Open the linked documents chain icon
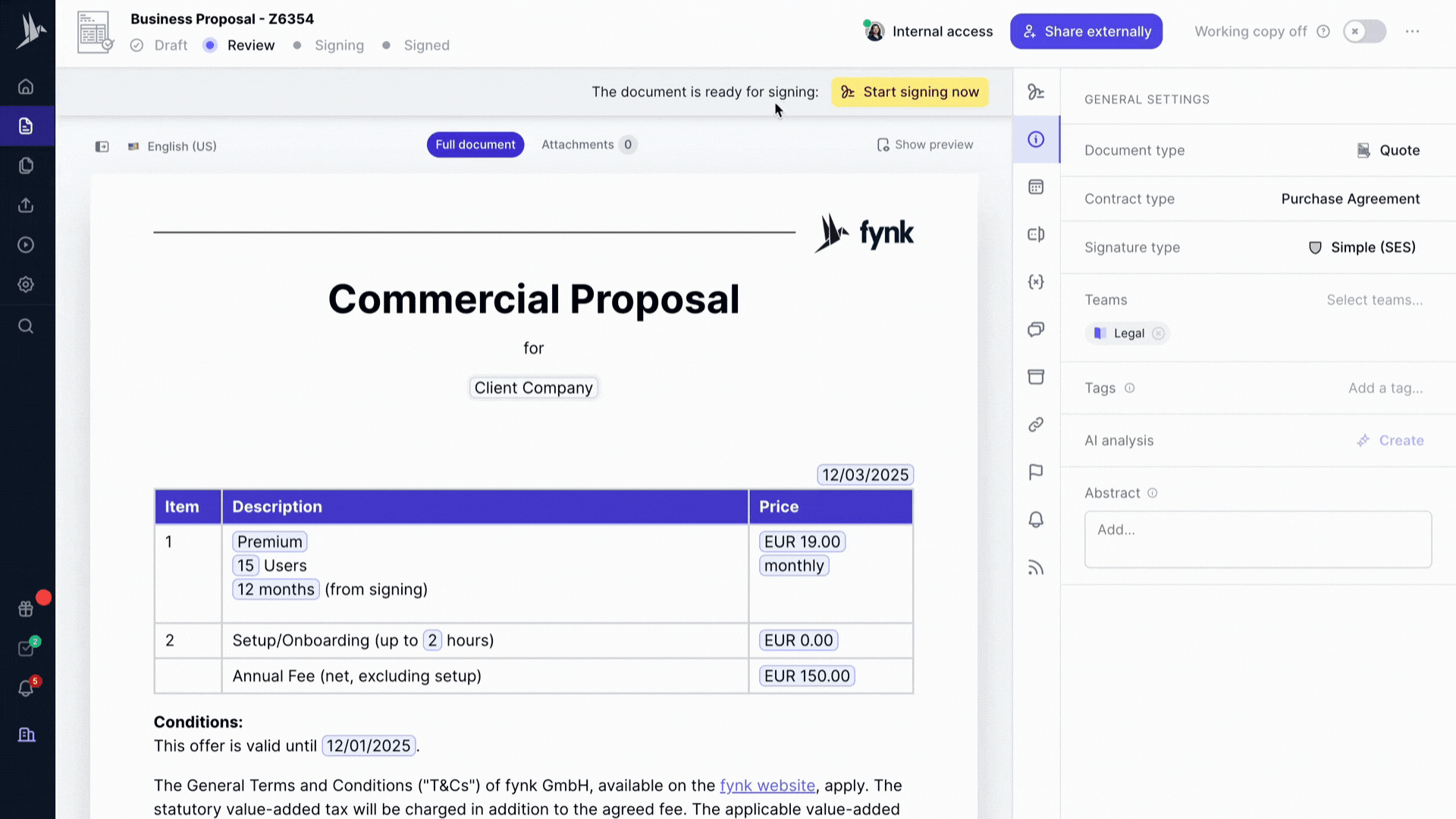 [x=1036, y=425]
